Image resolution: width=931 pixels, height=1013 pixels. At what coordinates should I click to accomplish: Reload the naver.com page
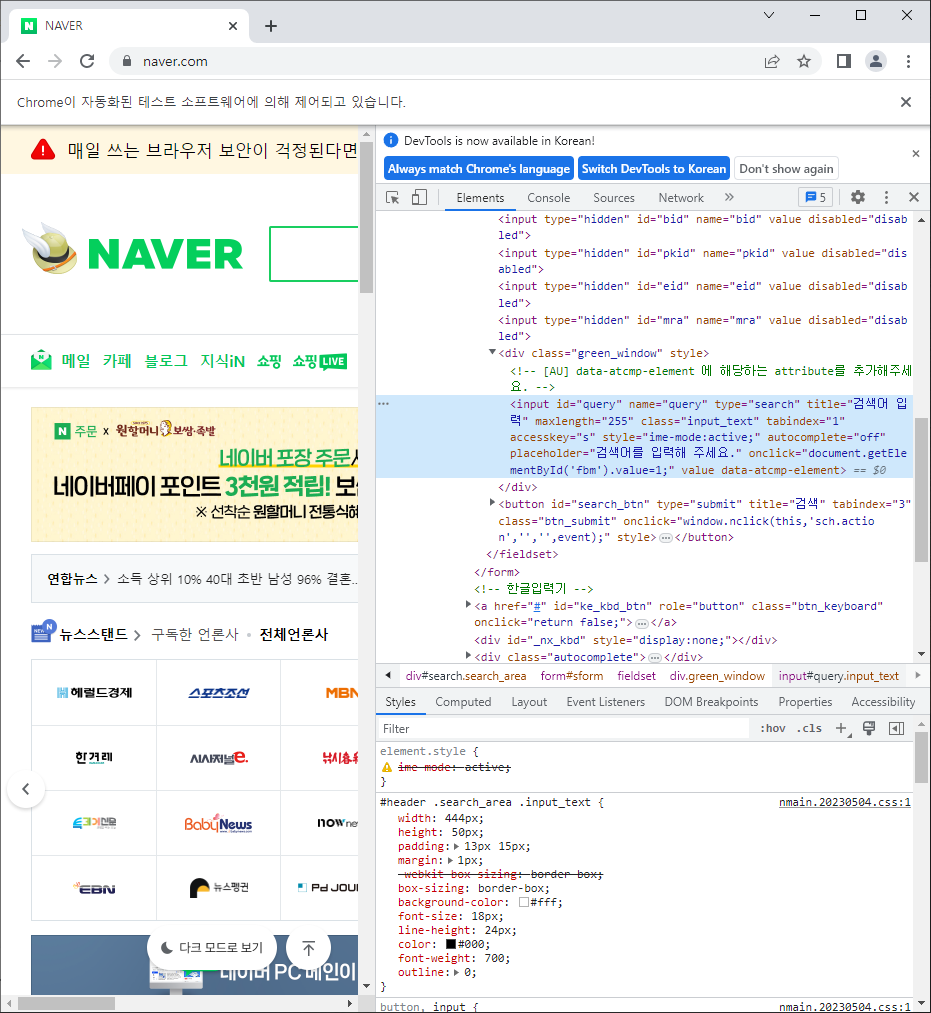(87, 61)
